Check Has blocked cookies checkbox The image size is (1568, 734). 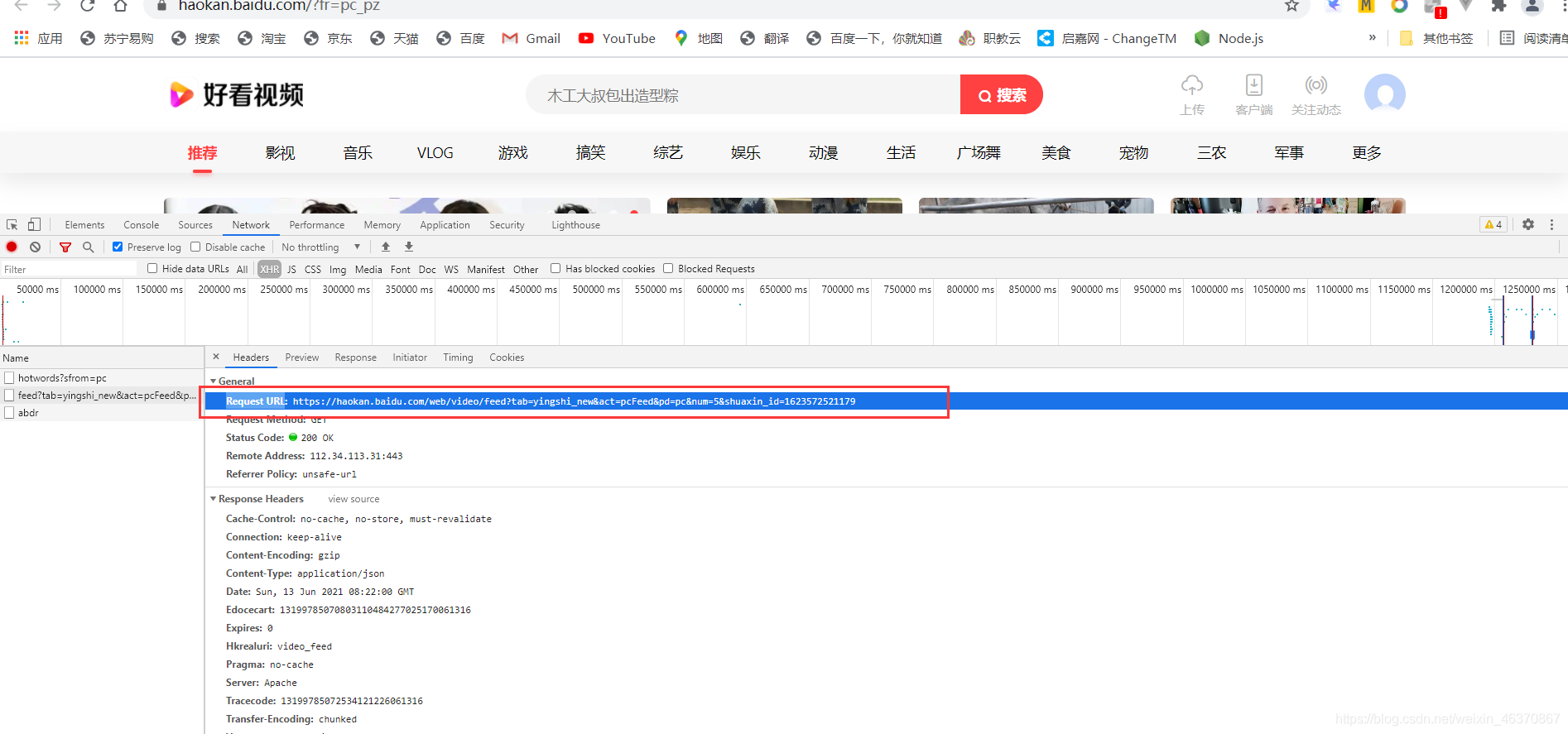click(x=556, y=268)
